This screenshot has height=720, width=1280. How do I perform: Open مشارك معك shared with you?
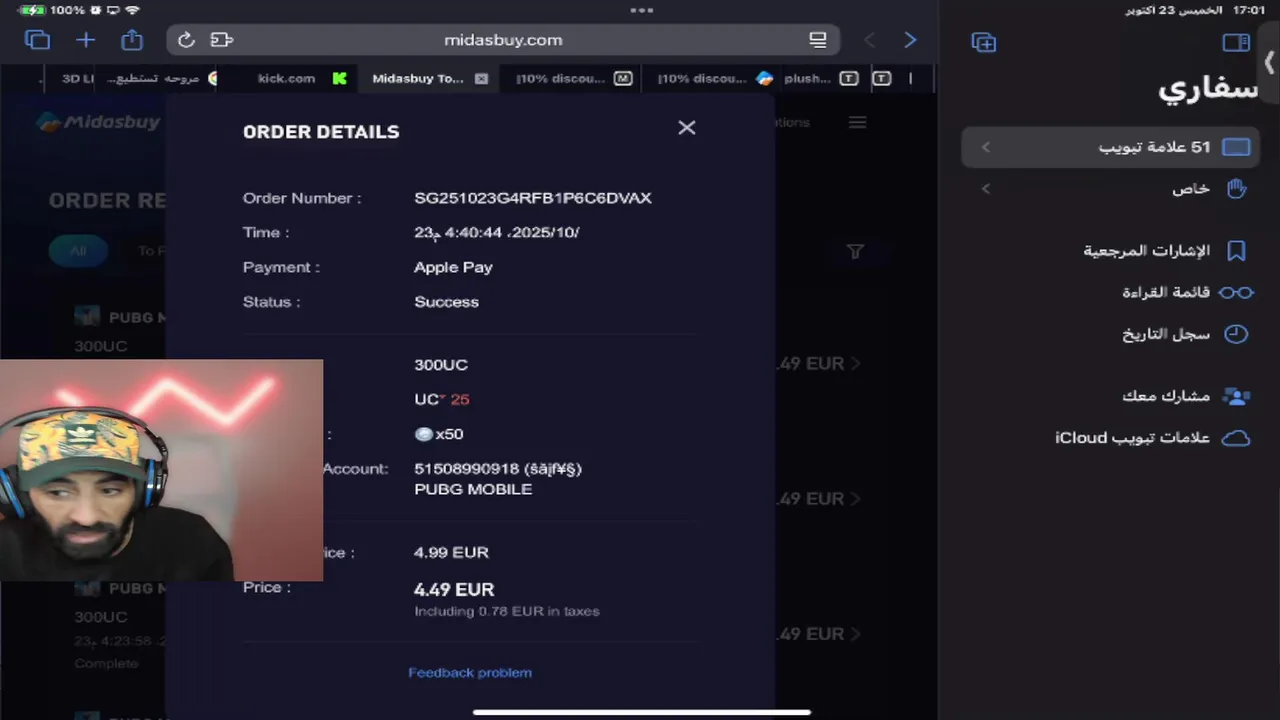click(1186, 396)
